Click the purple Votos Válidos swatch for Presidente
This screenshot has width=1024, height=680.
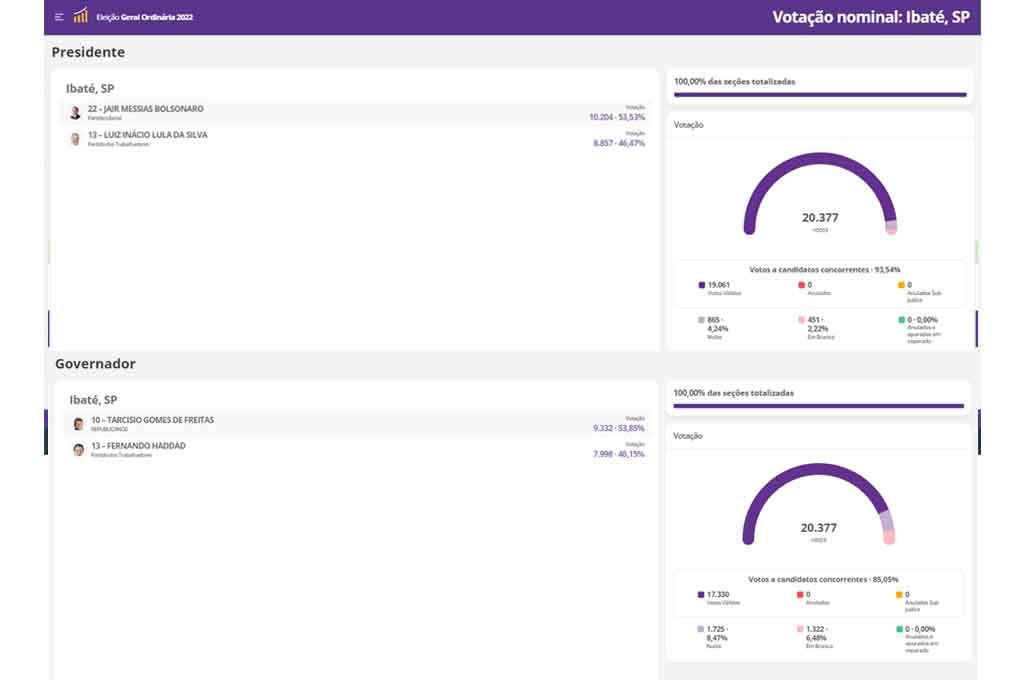point(702,285)
